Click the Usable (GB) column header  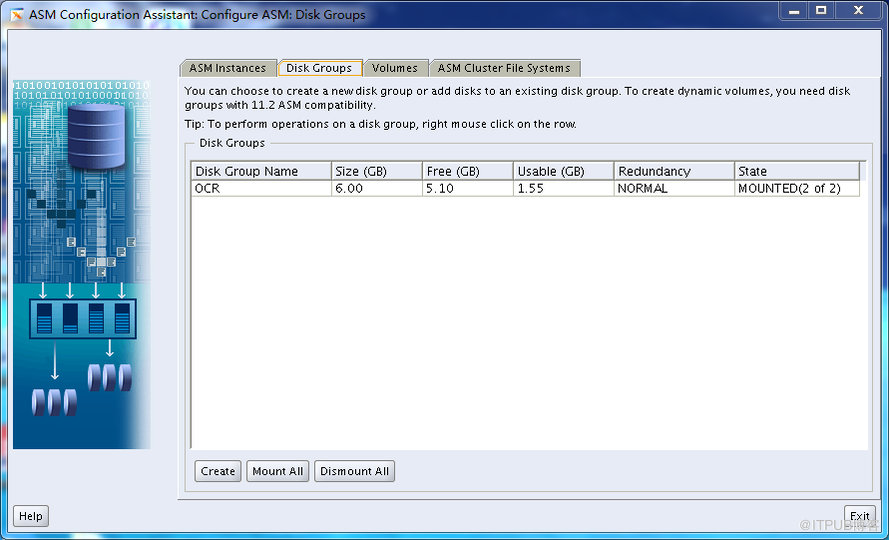(x=563, y=171)
